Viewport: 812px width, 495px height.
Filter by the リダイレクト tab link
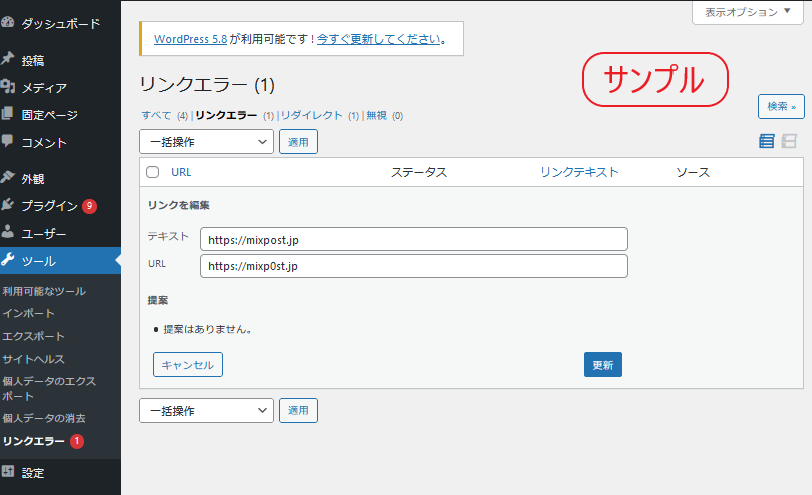(x=312, y=115)
